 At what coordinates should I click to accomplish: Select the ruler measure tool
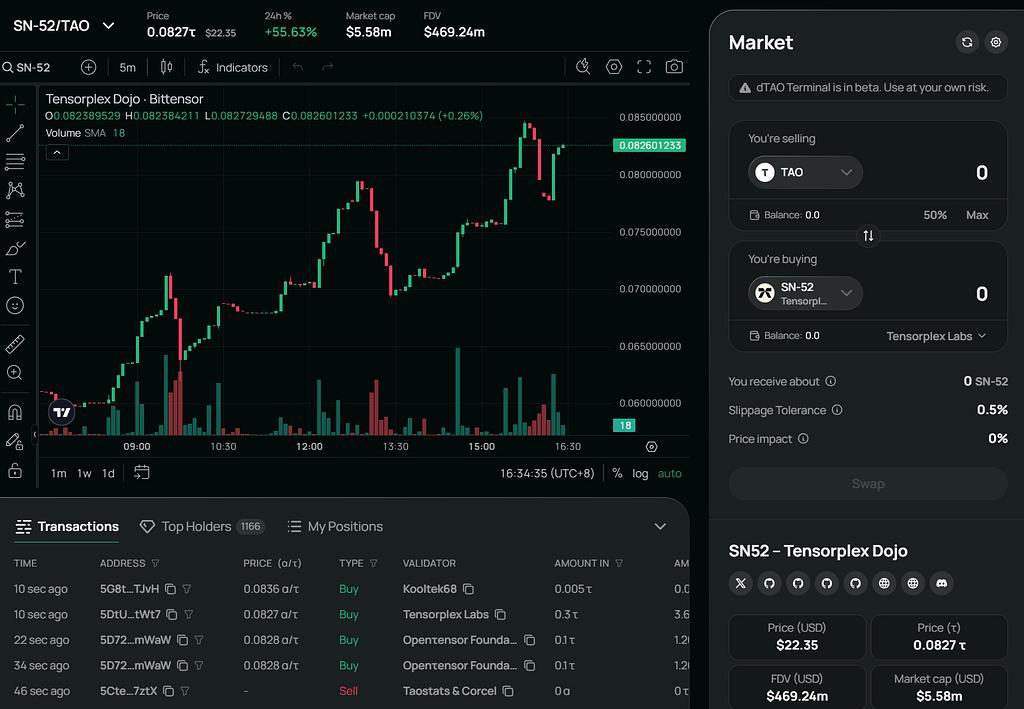coord(15,343)
